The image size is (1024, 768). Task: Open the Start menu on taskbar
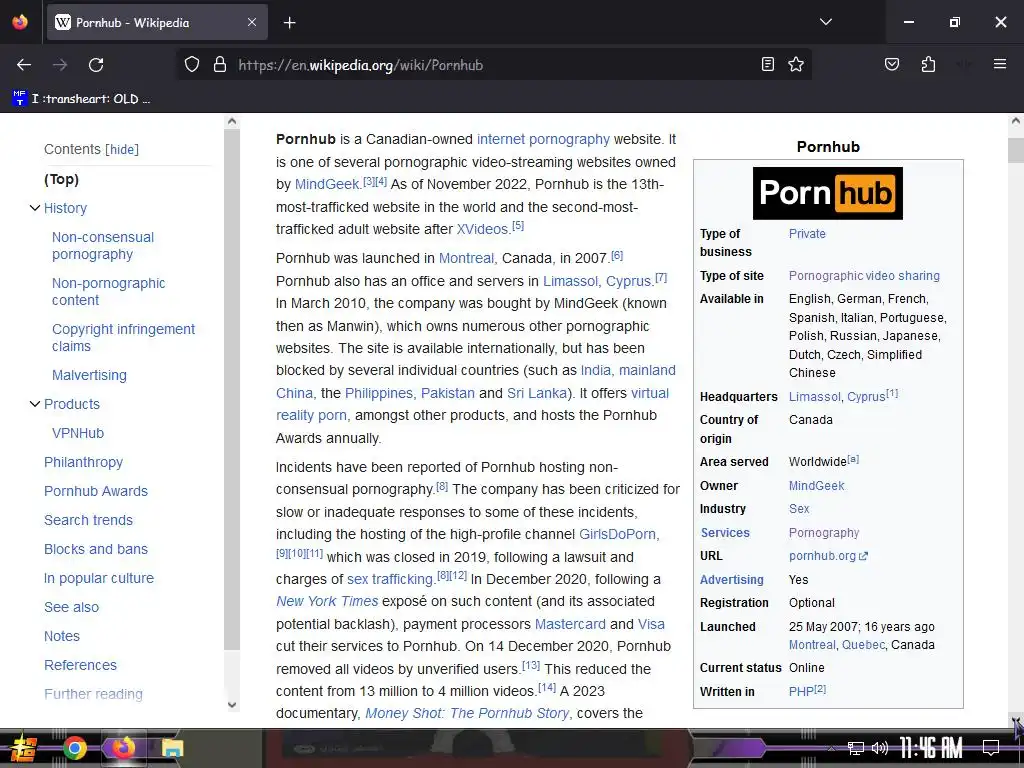[24, 748]
